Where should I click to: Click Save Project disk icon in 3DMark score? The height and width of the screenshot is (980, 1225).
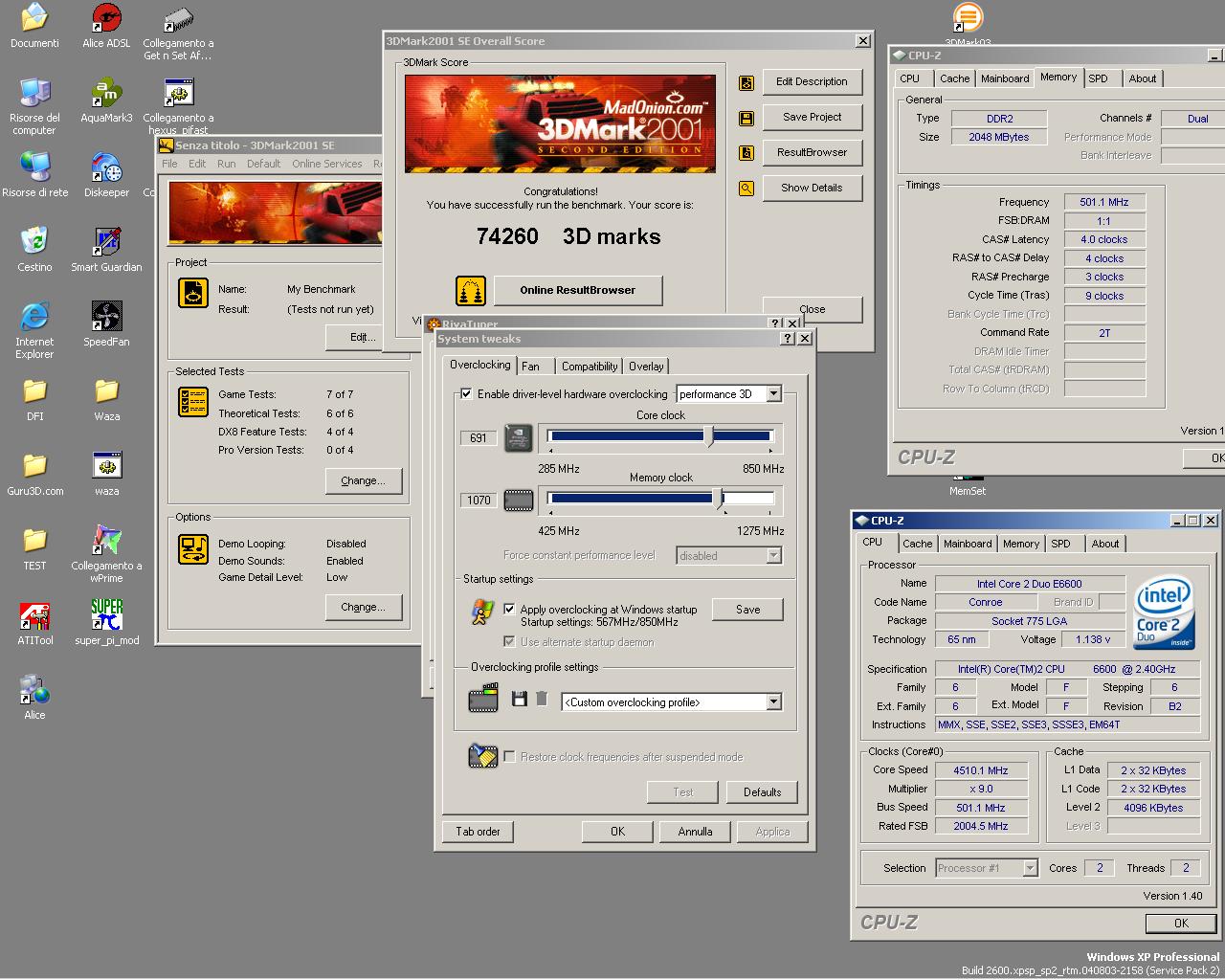[x=746, y=118]
